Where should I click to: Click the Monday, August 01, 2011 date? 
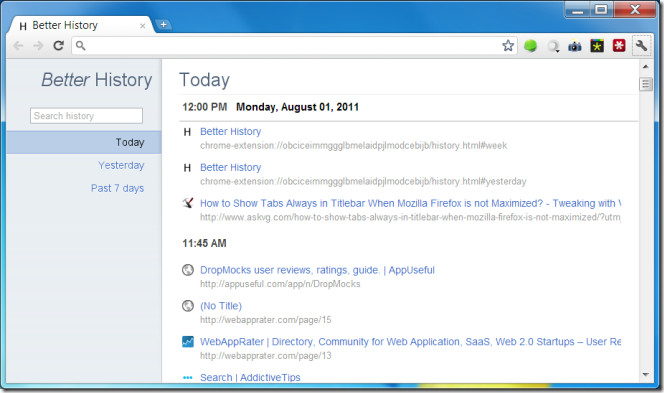tap(297, 107)
